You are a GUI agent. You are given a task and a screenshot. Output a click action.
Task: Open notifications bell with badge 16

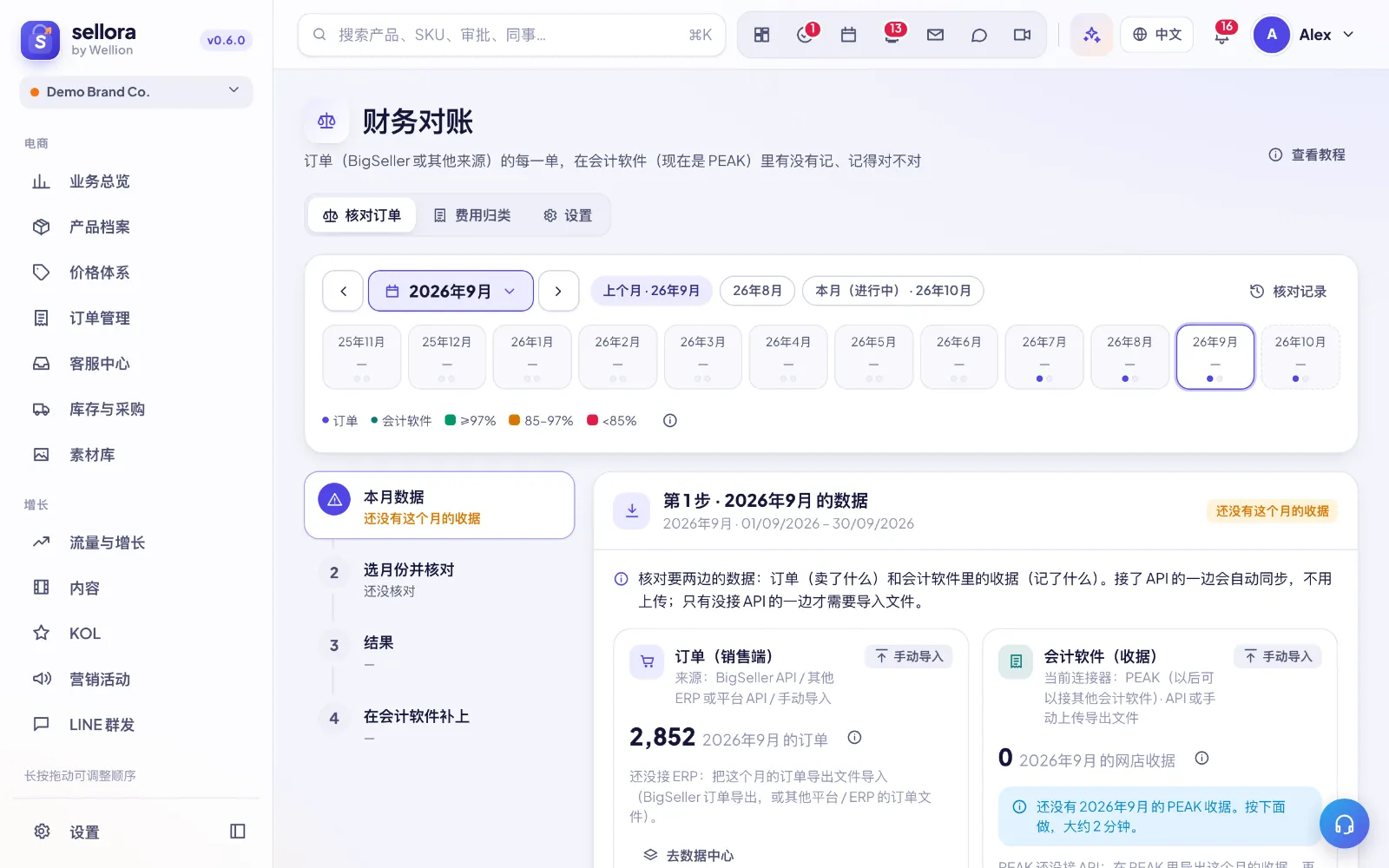coord(1222,35)
